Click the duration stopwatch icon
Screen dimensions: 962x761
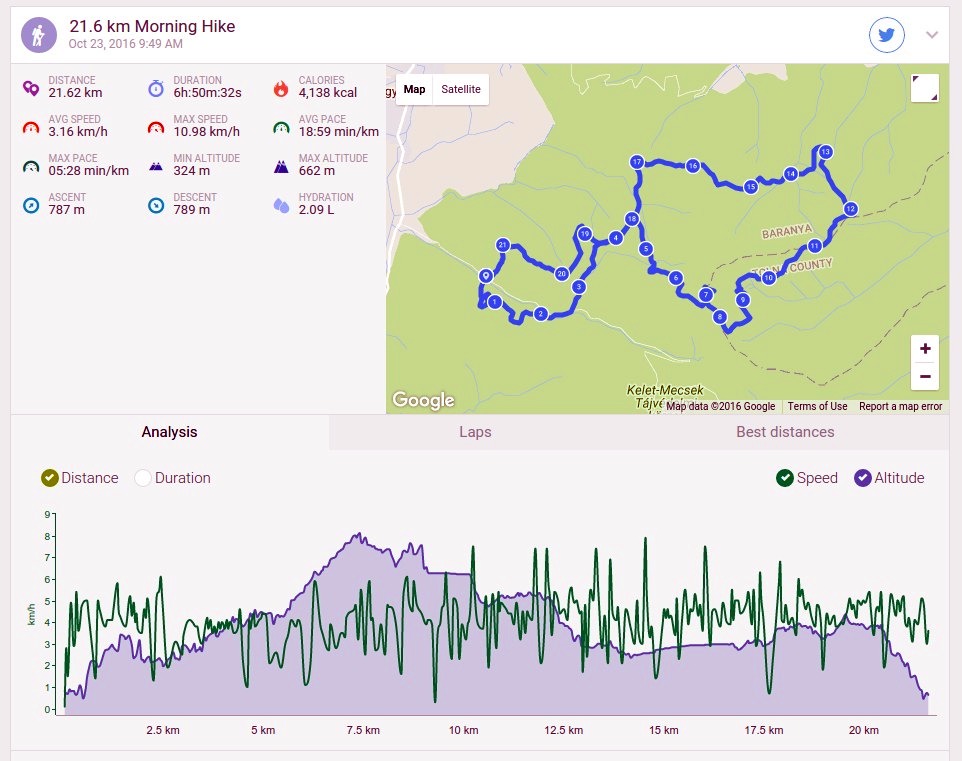[156, 88]
